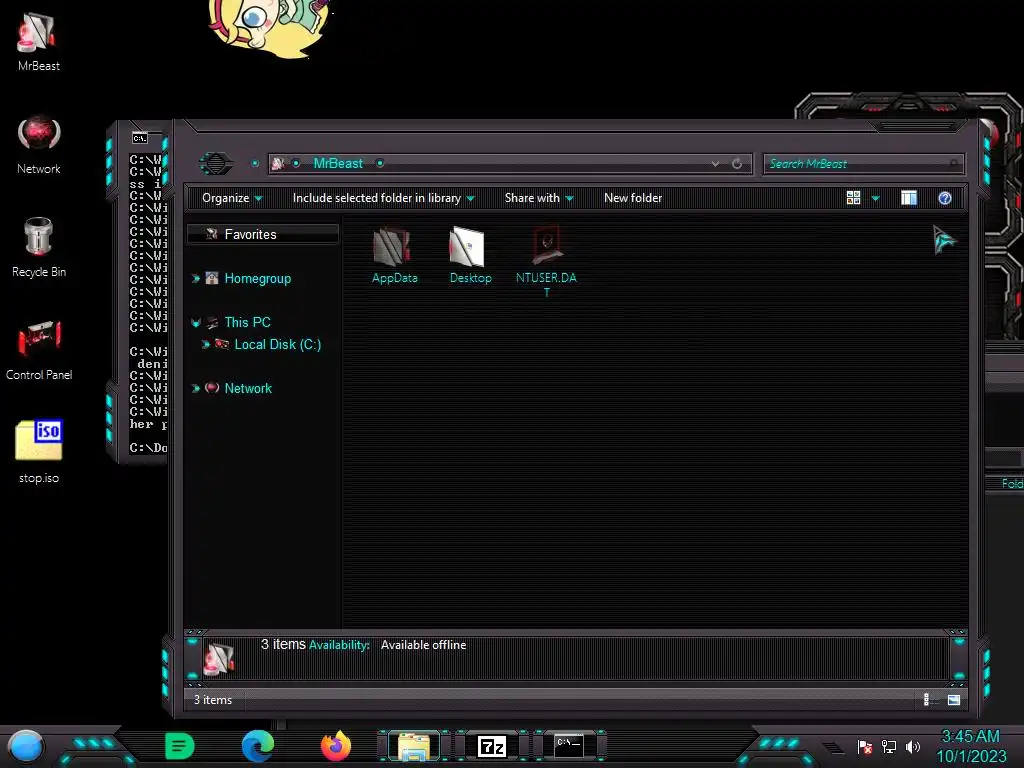Screen dimensions: 1024x768
Task: Click the back navigation button in Explorer
Action: click(216, 163)
